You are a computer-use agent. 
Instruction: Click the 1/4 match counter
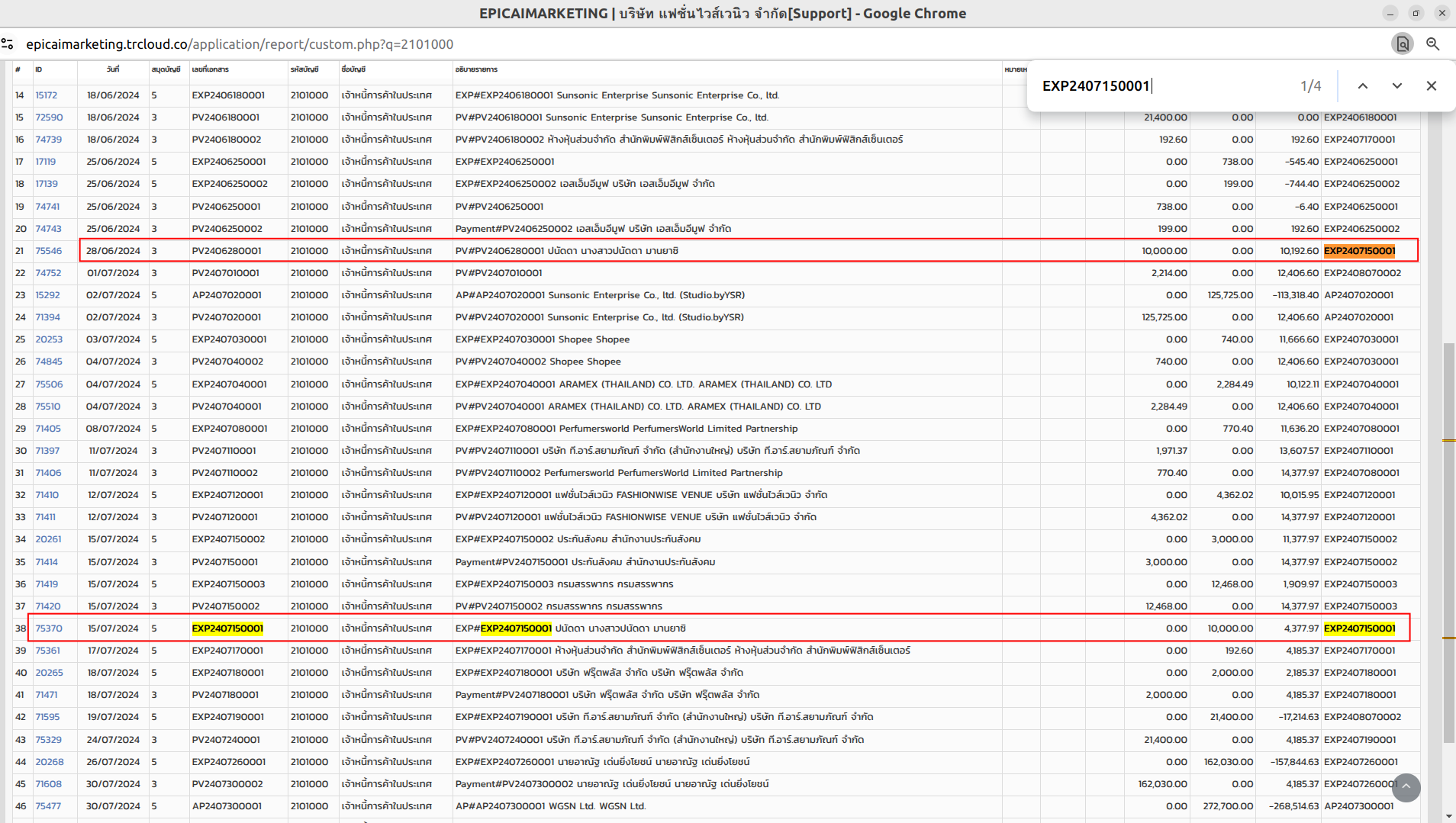(x=1311, y=86)
